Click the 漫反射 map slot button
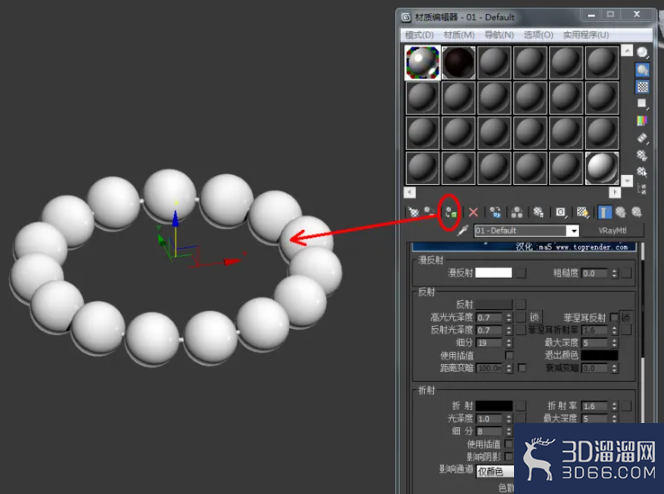 pyautogui.click(x=521, y=273)
